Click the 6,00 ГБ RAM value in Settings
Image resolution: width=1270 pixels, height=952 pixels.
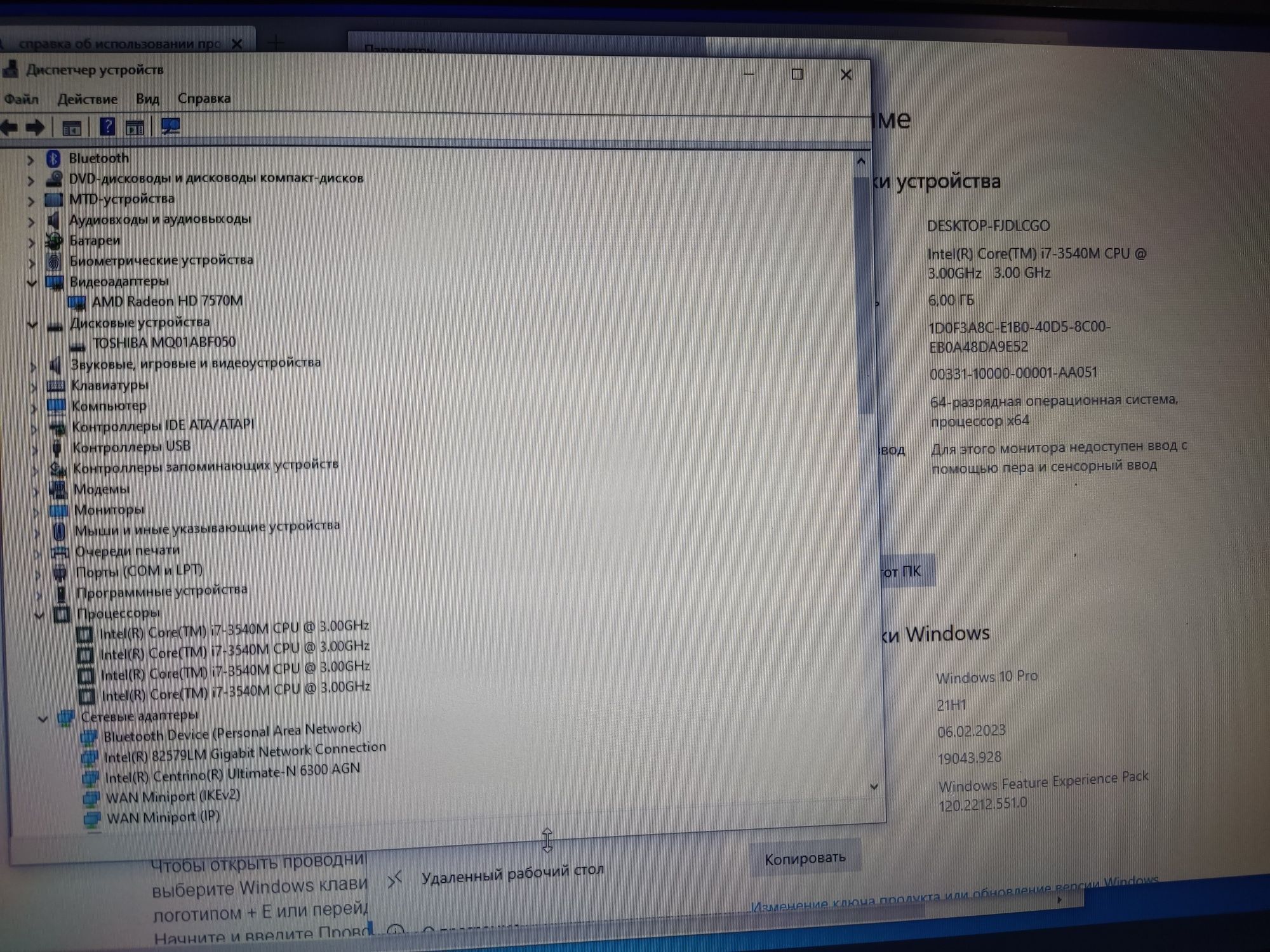tap(951, 300)
